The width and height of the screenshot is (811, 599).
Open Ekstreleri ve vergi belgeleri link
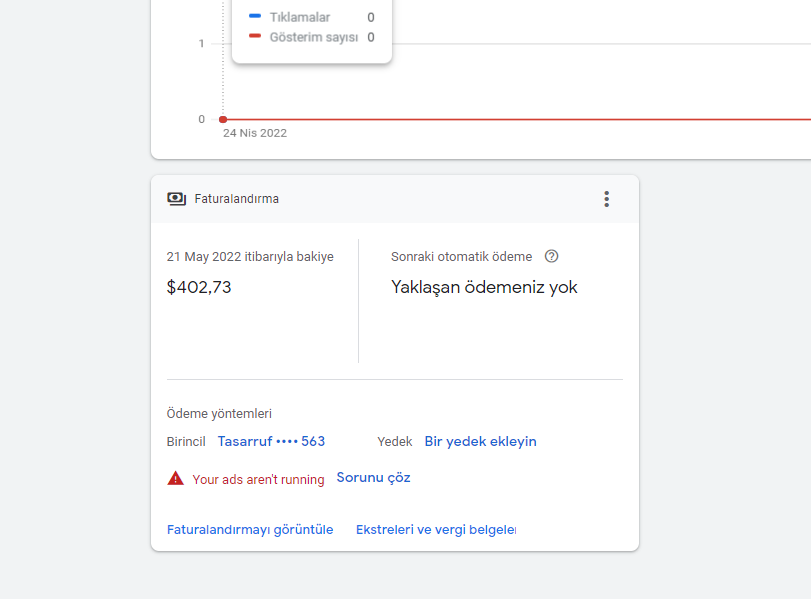[x=436, y=529]
